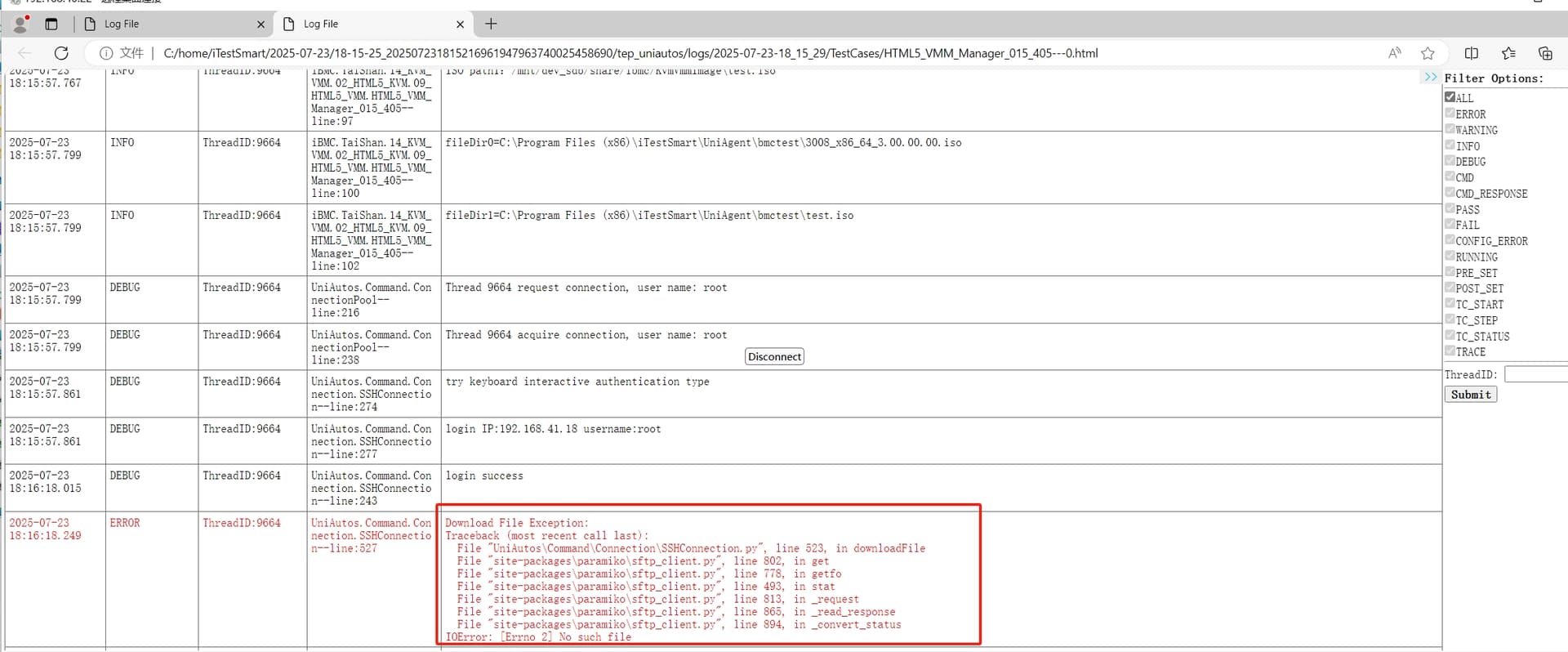Screen dimensions: 1568x652
Task: Enable the ERROR filter checkbox
Action: (x=1450, y=114)
